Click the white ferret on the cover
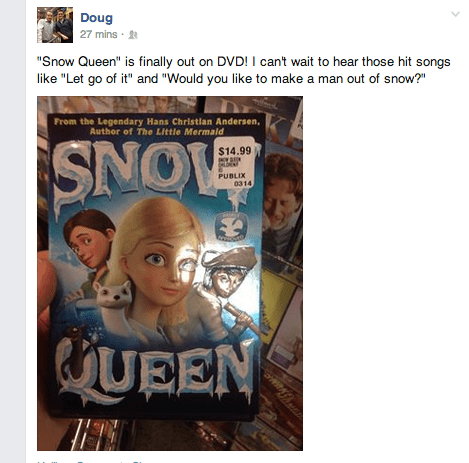469x463 pixels. click(x=113, y=298)
